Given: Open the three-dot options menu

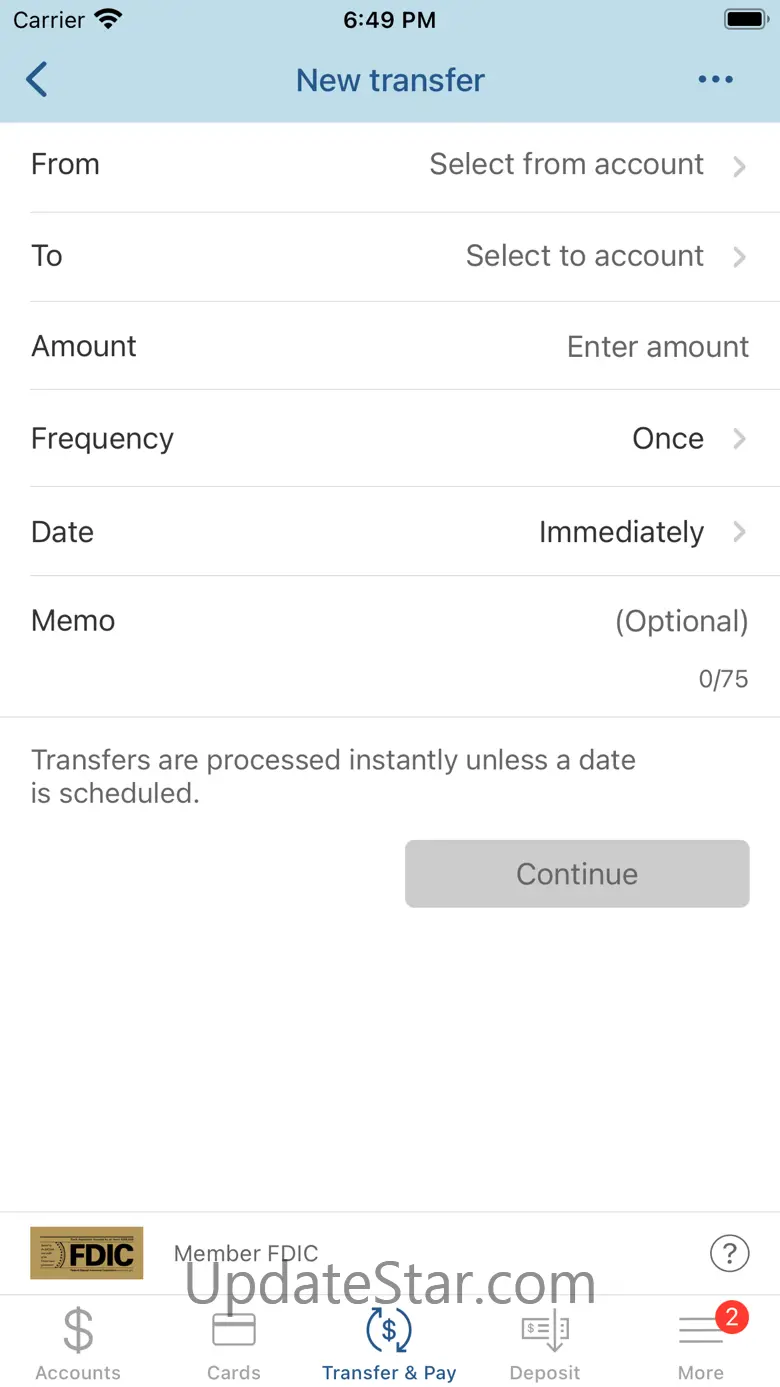Looking at the screenshot, I should pyautogui.click(x=715, y=80).
